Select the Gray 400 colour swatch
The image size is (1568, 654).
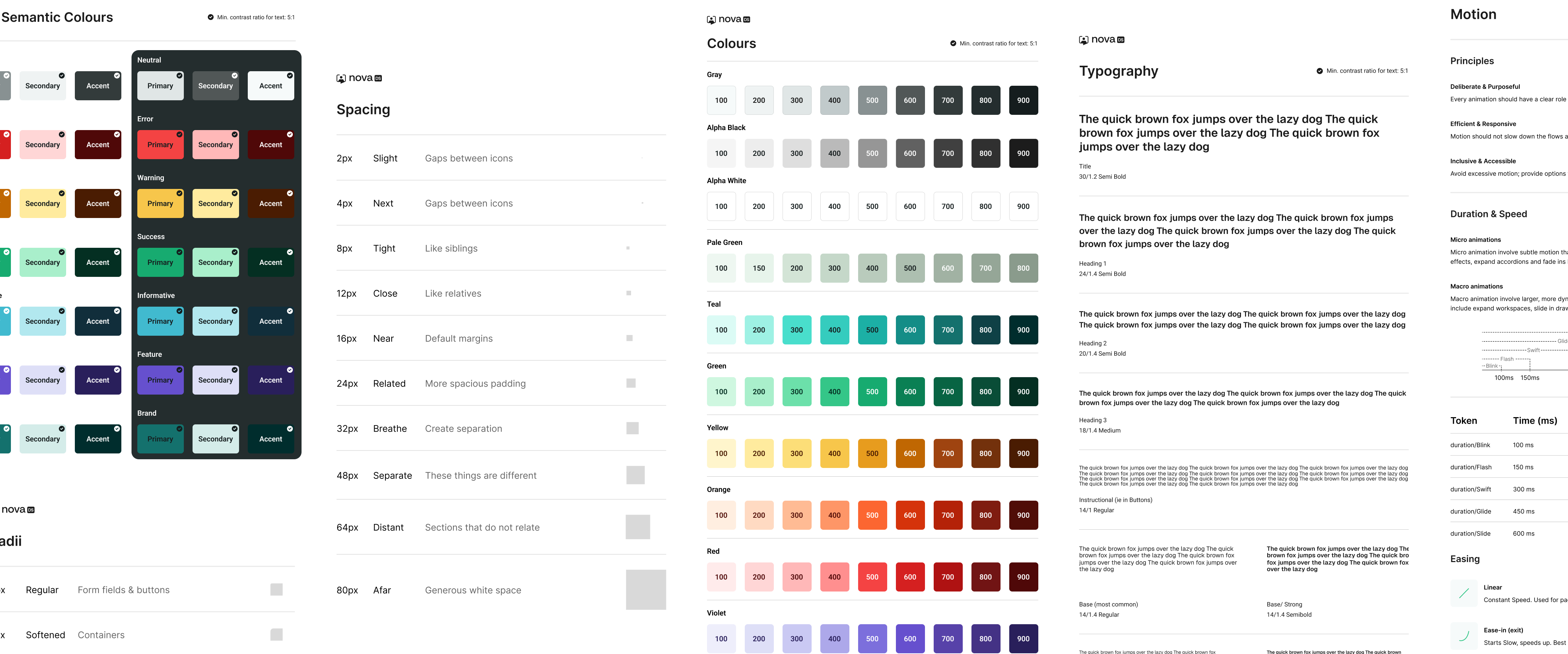tap(834, 101)
